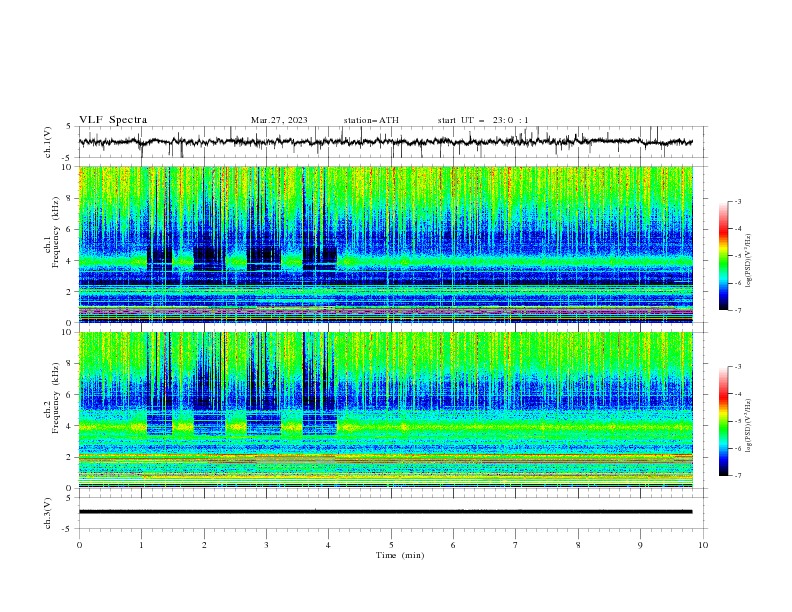Click the ch.3(V) black waveform band

385,512
